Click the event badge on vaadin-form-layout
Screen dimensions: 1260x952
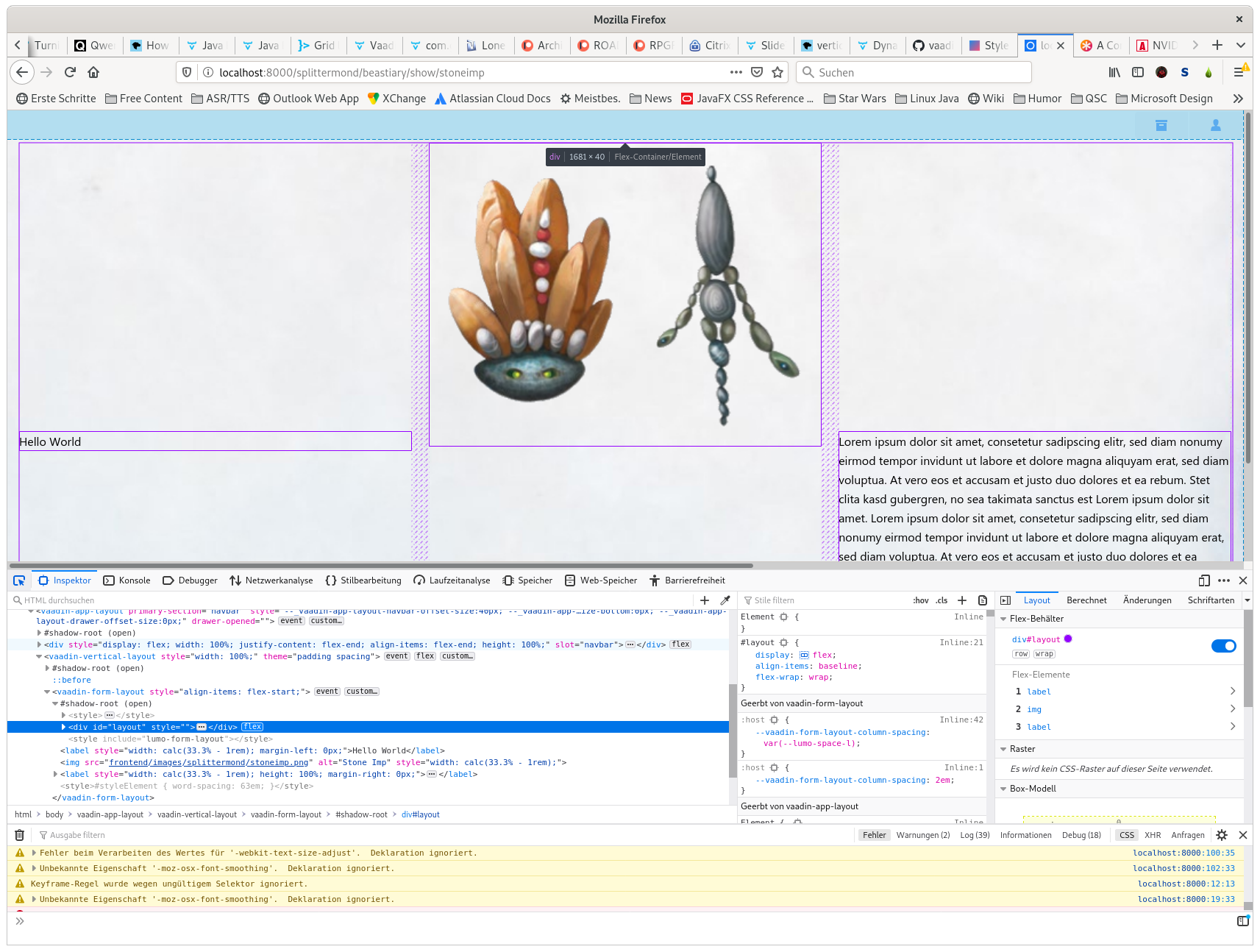(327, 692)
